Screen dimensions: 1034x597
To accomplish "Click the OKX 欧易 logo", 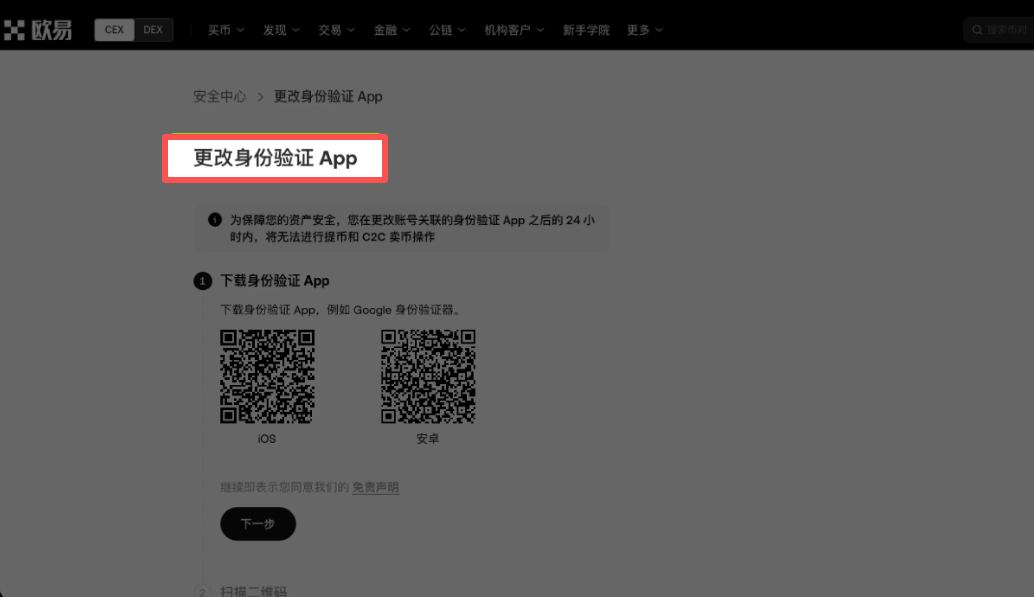I will pos(38,30).
